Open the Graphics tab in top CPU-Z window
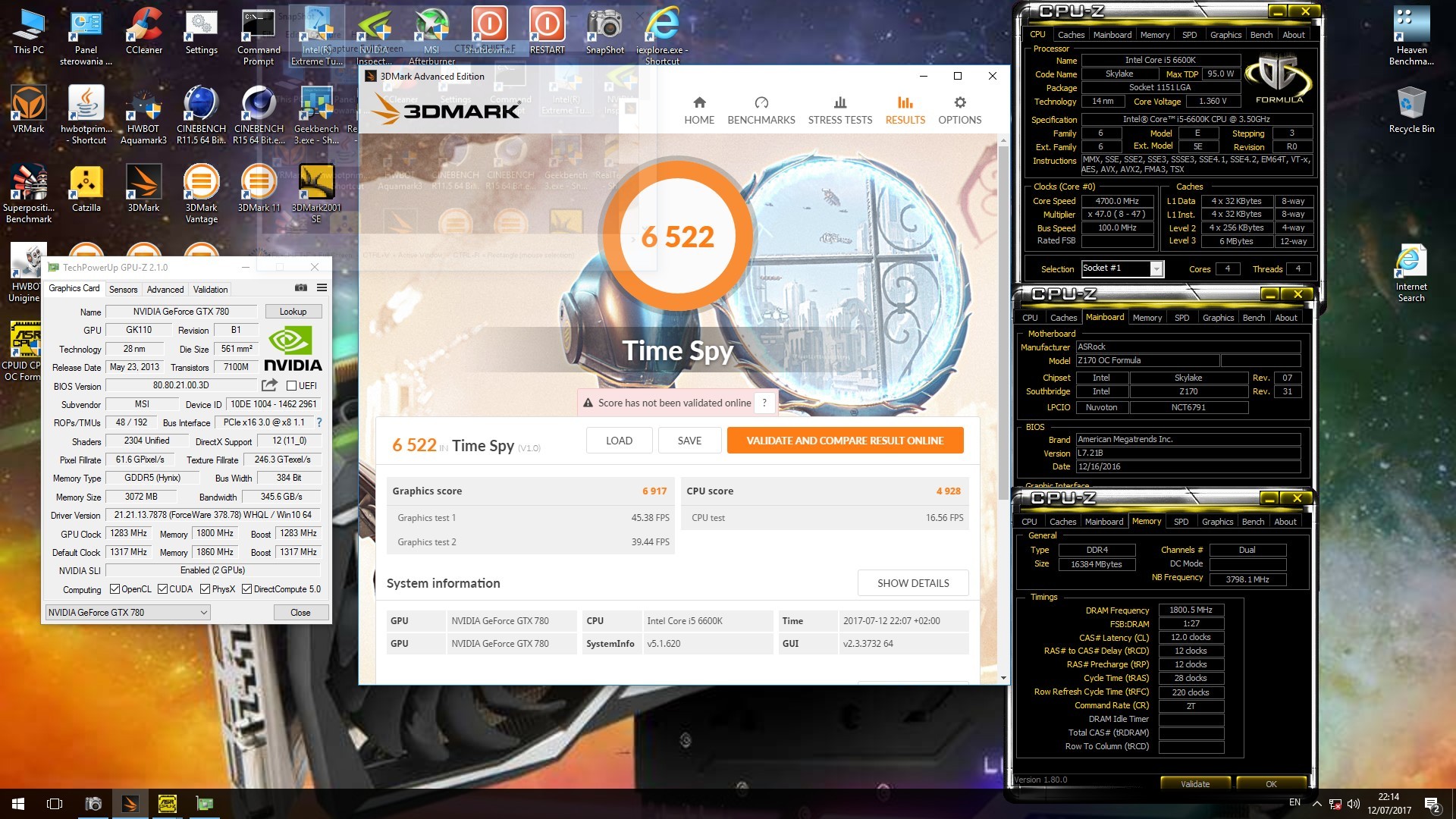 coord(1225,35)
